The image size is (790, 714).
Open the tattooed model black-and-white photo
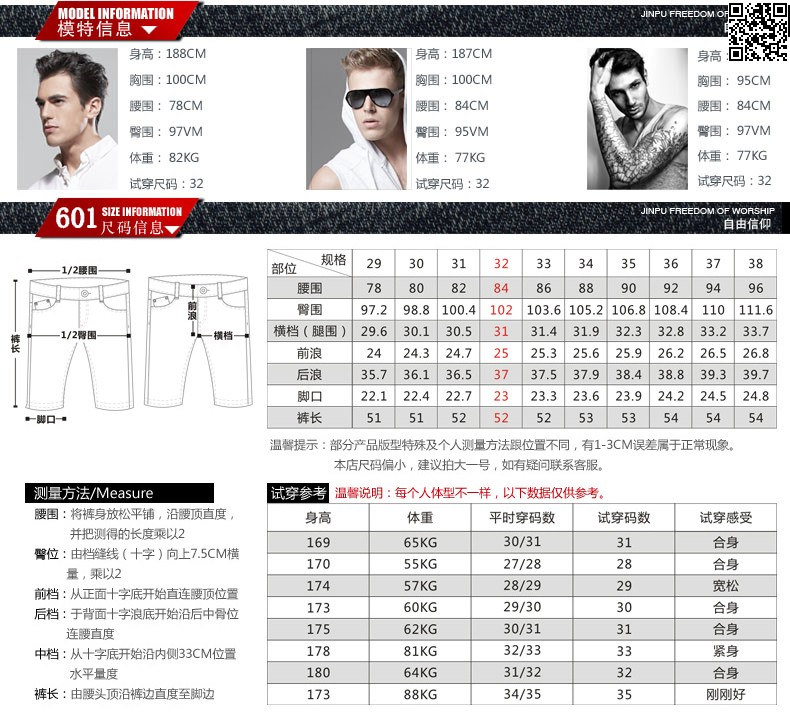pyautogui.click(x=637, y=119)
